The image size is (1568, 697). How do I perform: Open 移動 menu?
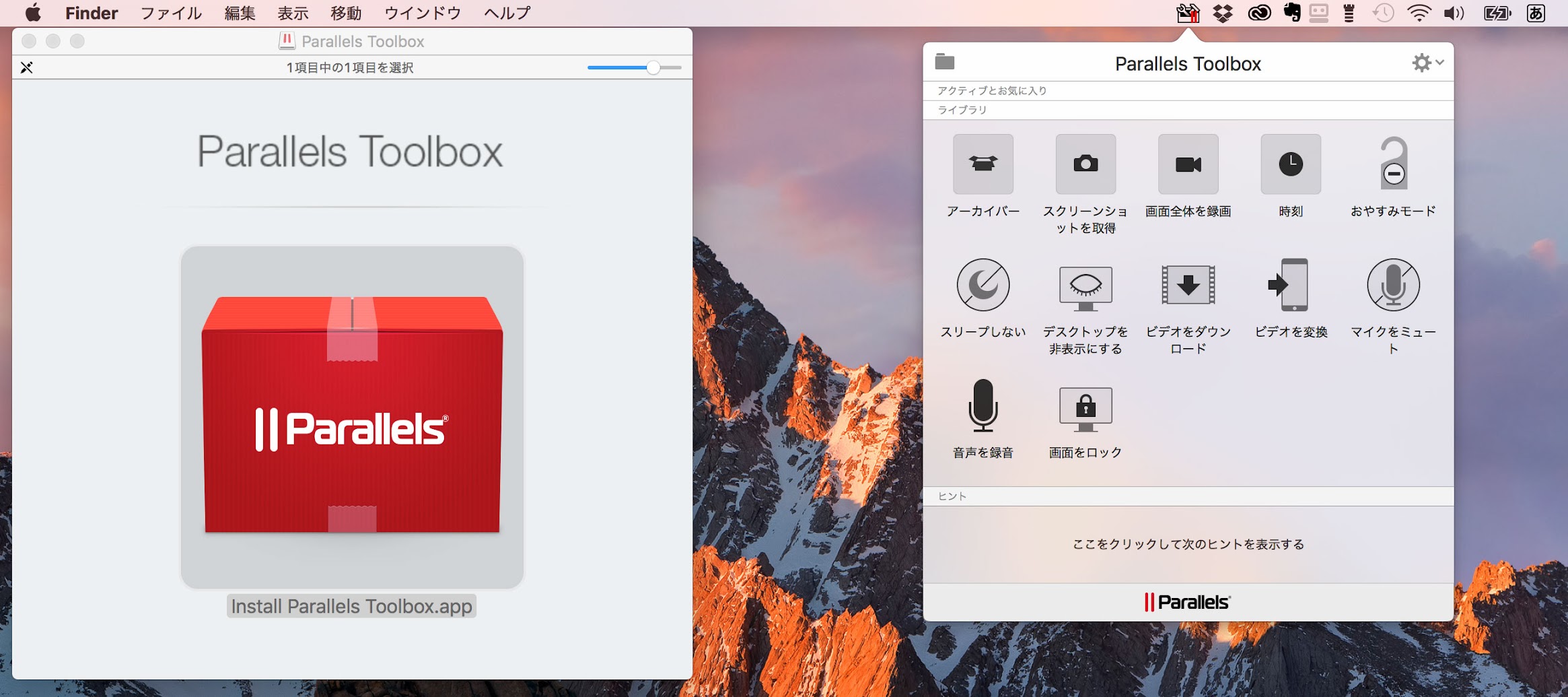[347, 13]
